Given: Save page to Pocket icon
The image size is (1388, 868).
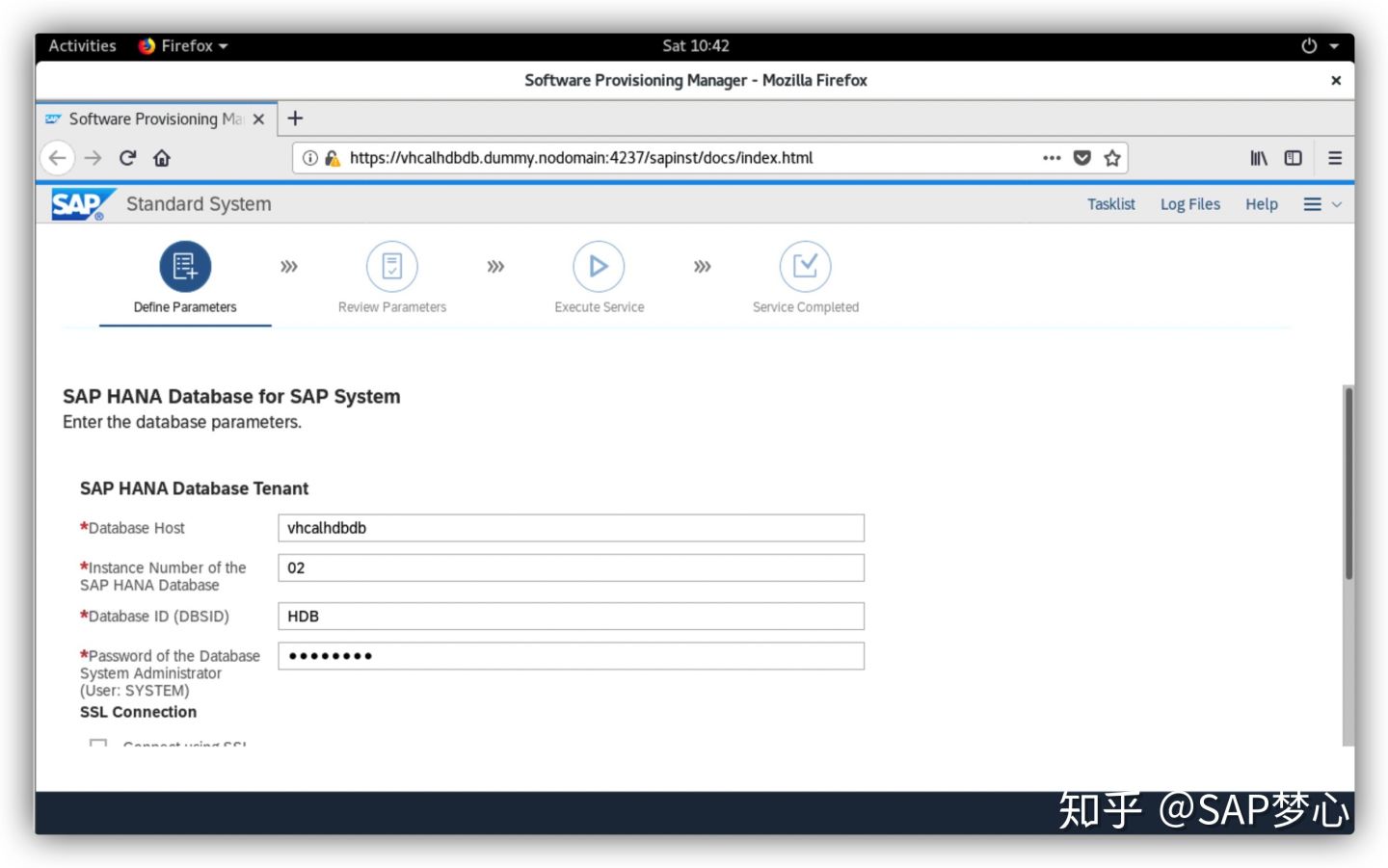Looking at the screenshot, I should 1082,158.
